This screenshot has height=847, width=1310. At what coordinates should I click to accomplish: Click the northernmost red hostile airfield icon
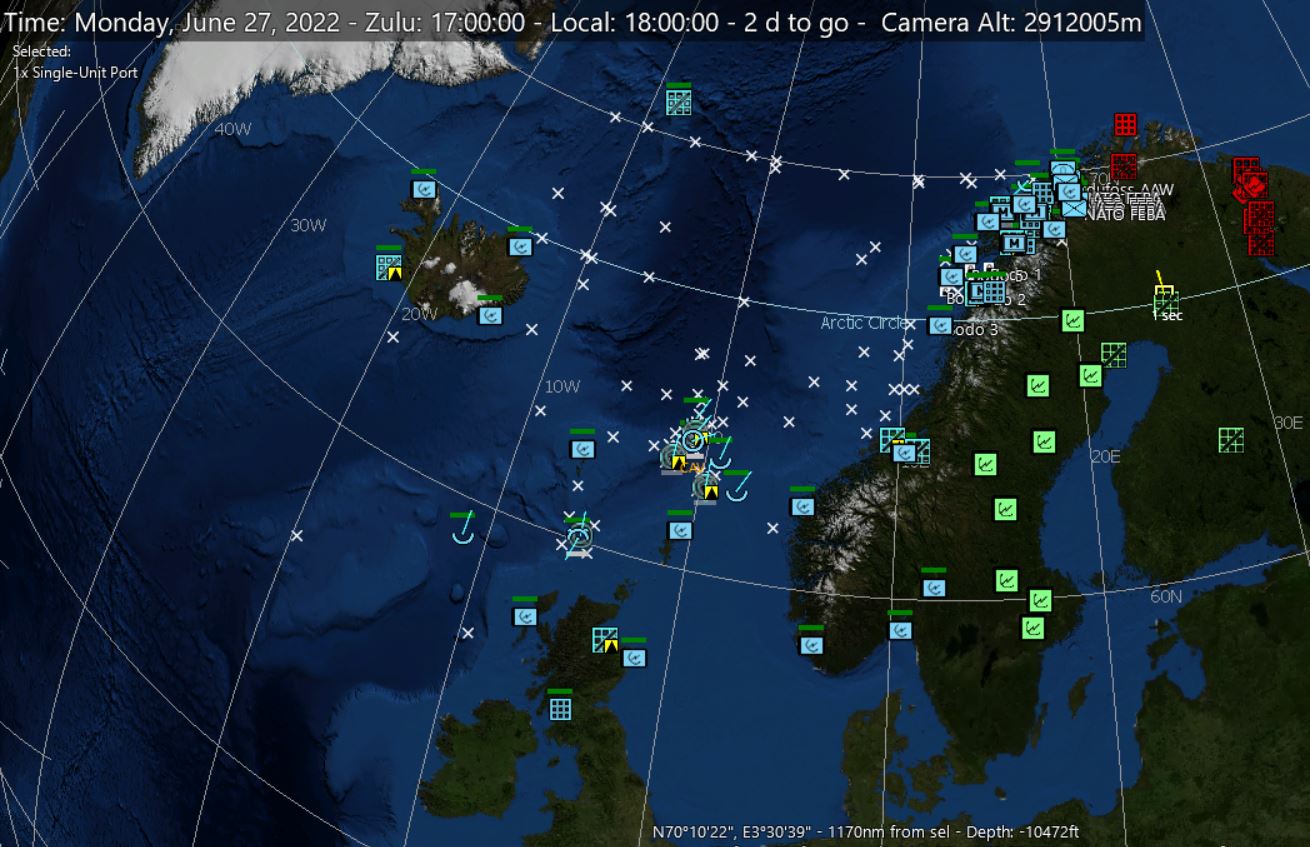tap(1126, 125)
